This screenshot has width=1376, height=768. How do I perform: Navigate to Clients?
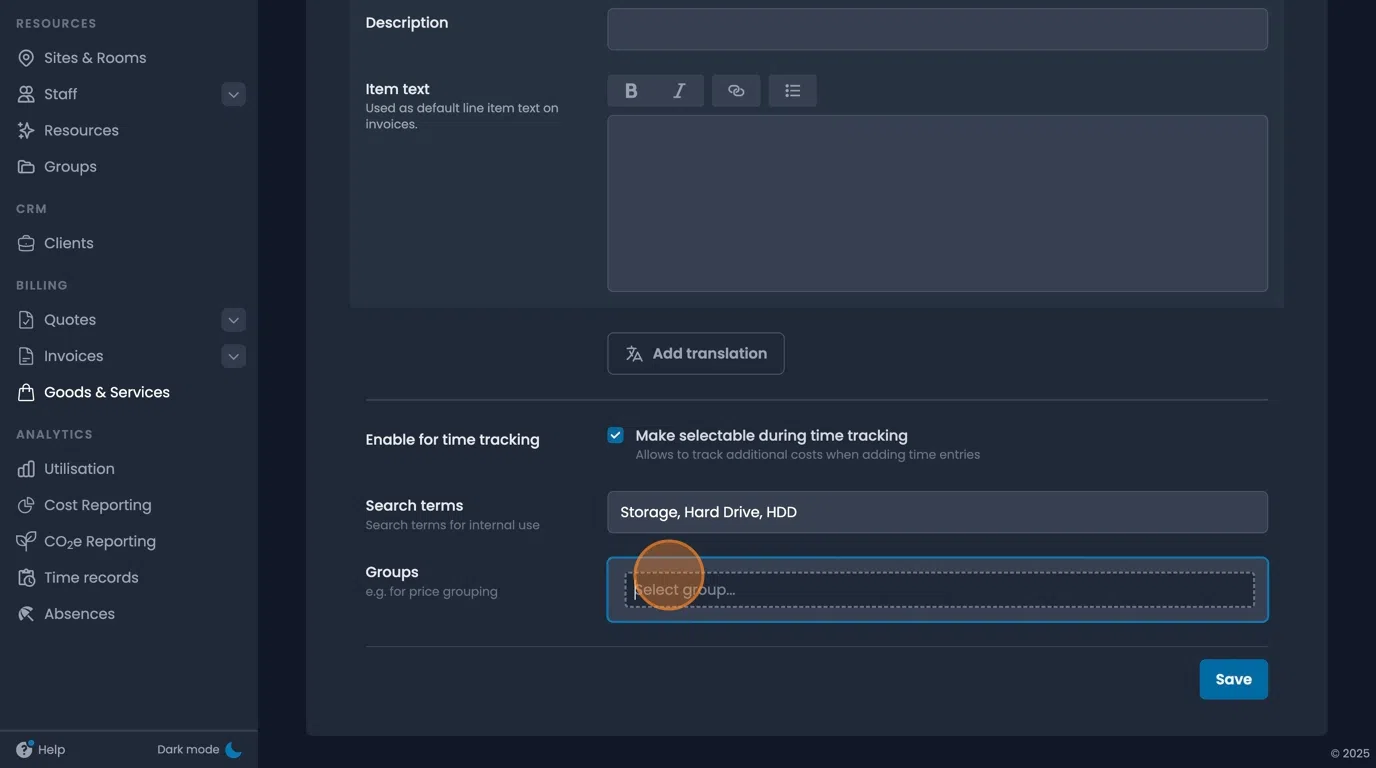(x=68, y=242)
